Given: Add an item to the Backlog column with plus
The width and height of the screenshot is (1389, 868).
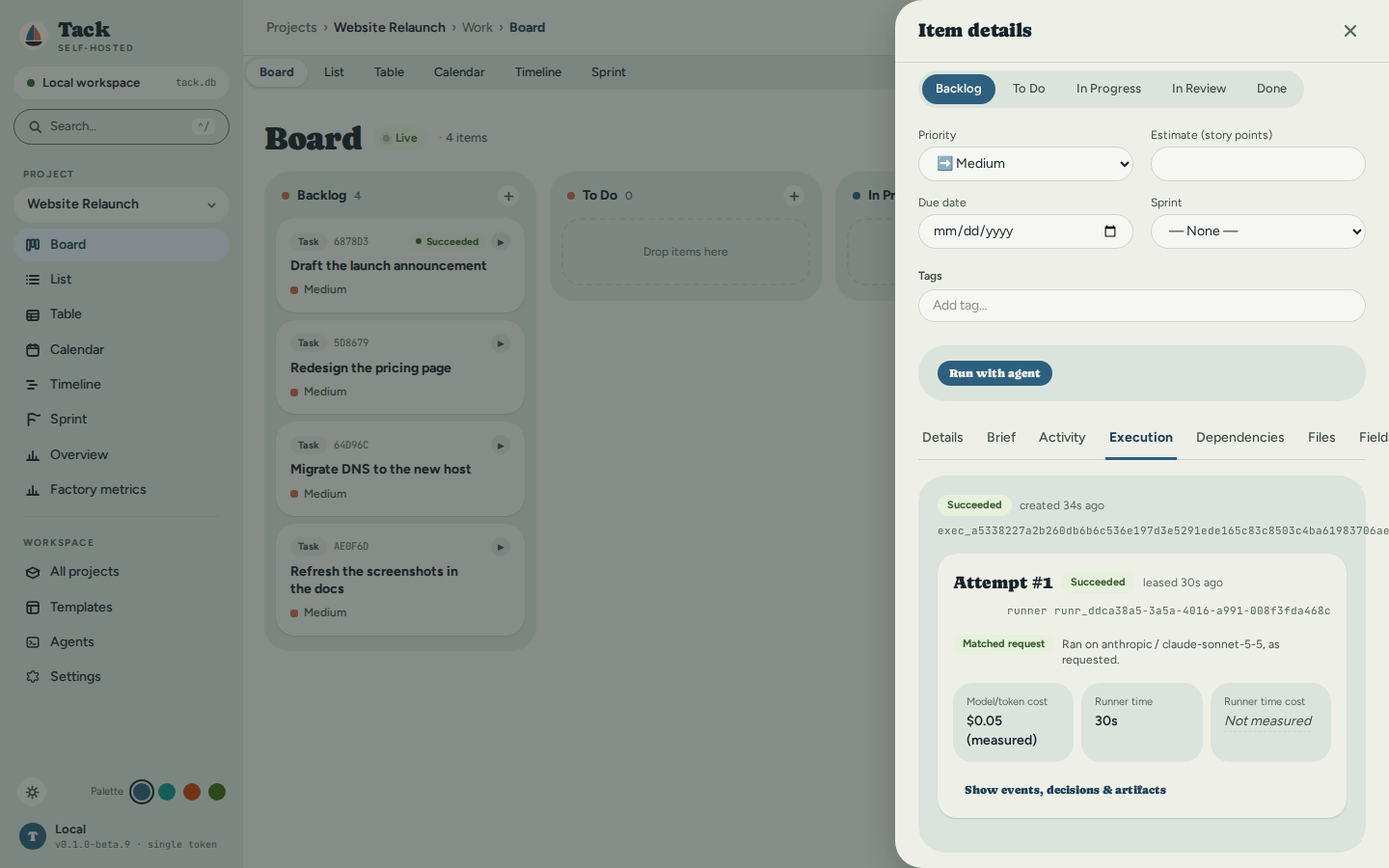Looking at the screenshot, I should click(x=508, y=196).
